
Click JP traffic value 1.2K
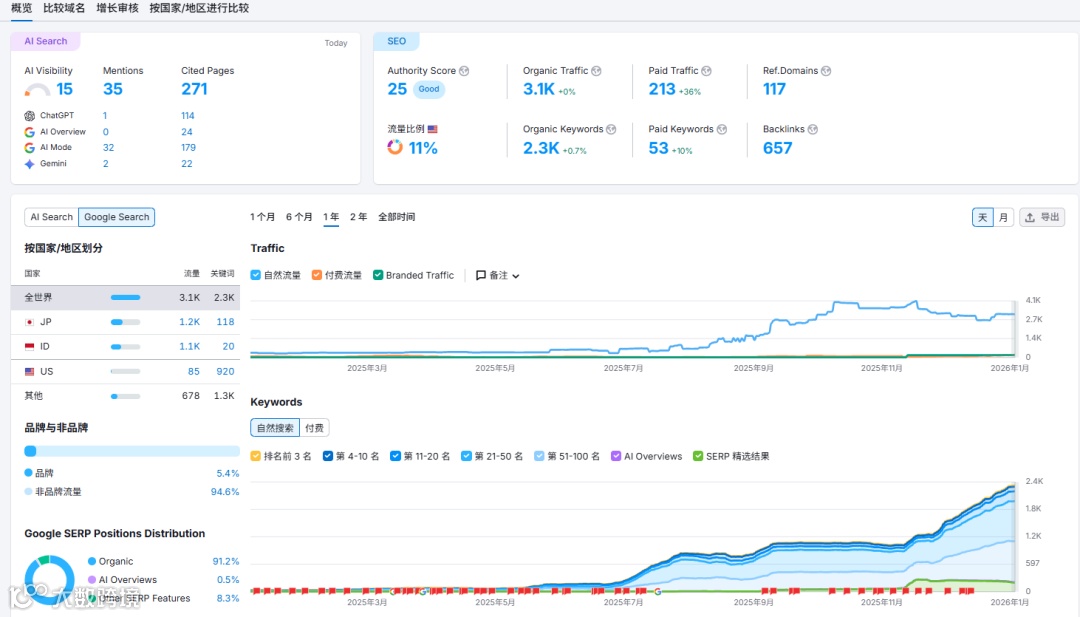189,322
